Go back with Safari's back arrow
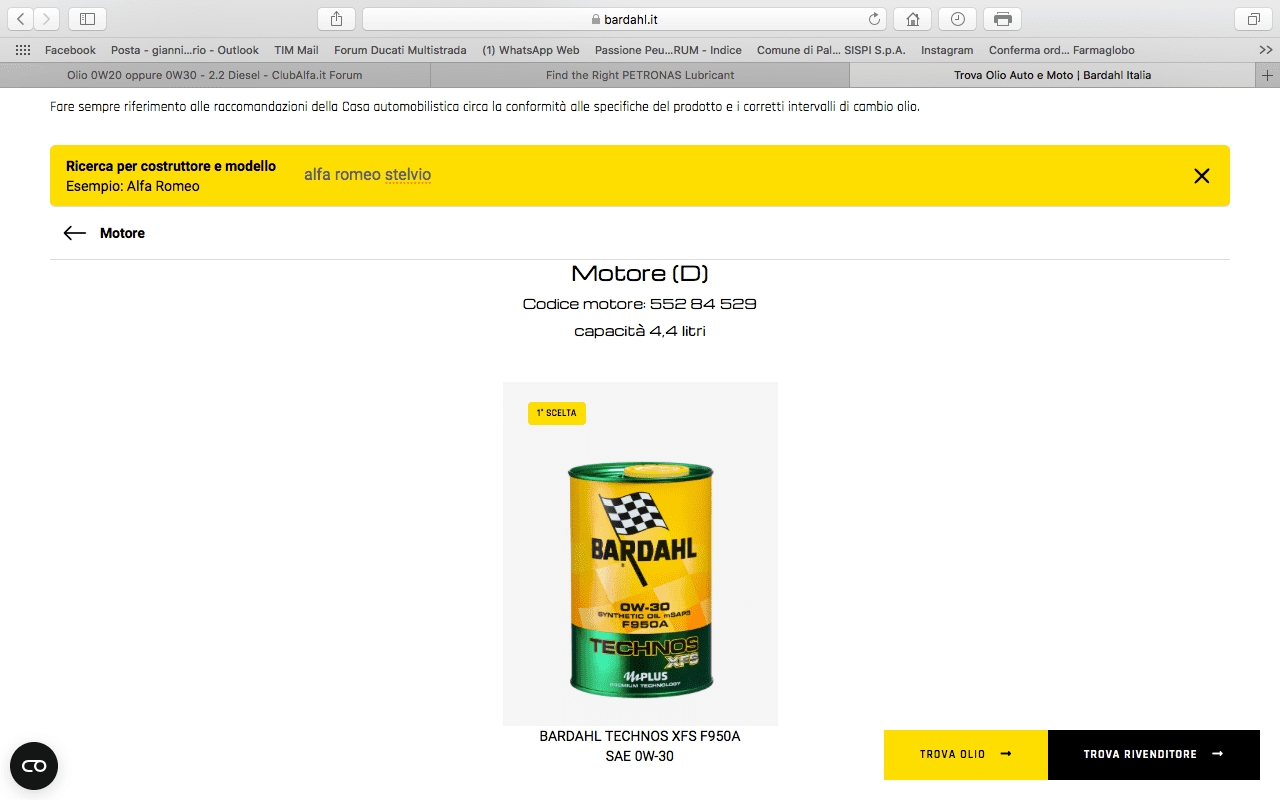The height and width of the screenshot is (800, 1280). (21, 19)
